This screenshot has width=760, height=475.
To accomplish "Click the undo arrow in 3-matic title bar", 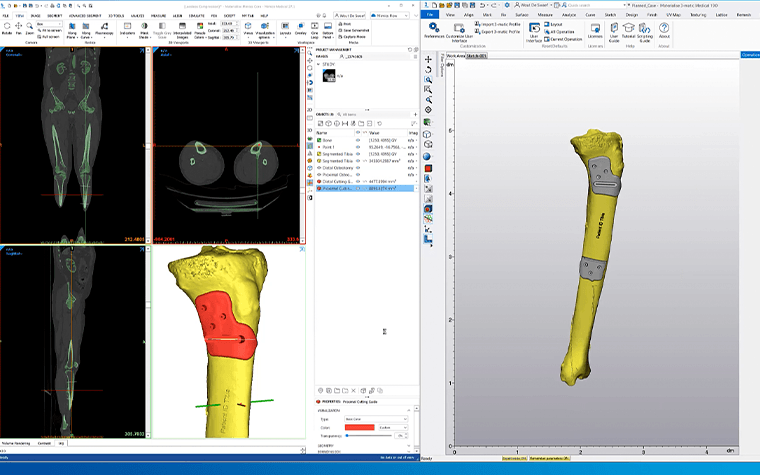I will point(482,5).
